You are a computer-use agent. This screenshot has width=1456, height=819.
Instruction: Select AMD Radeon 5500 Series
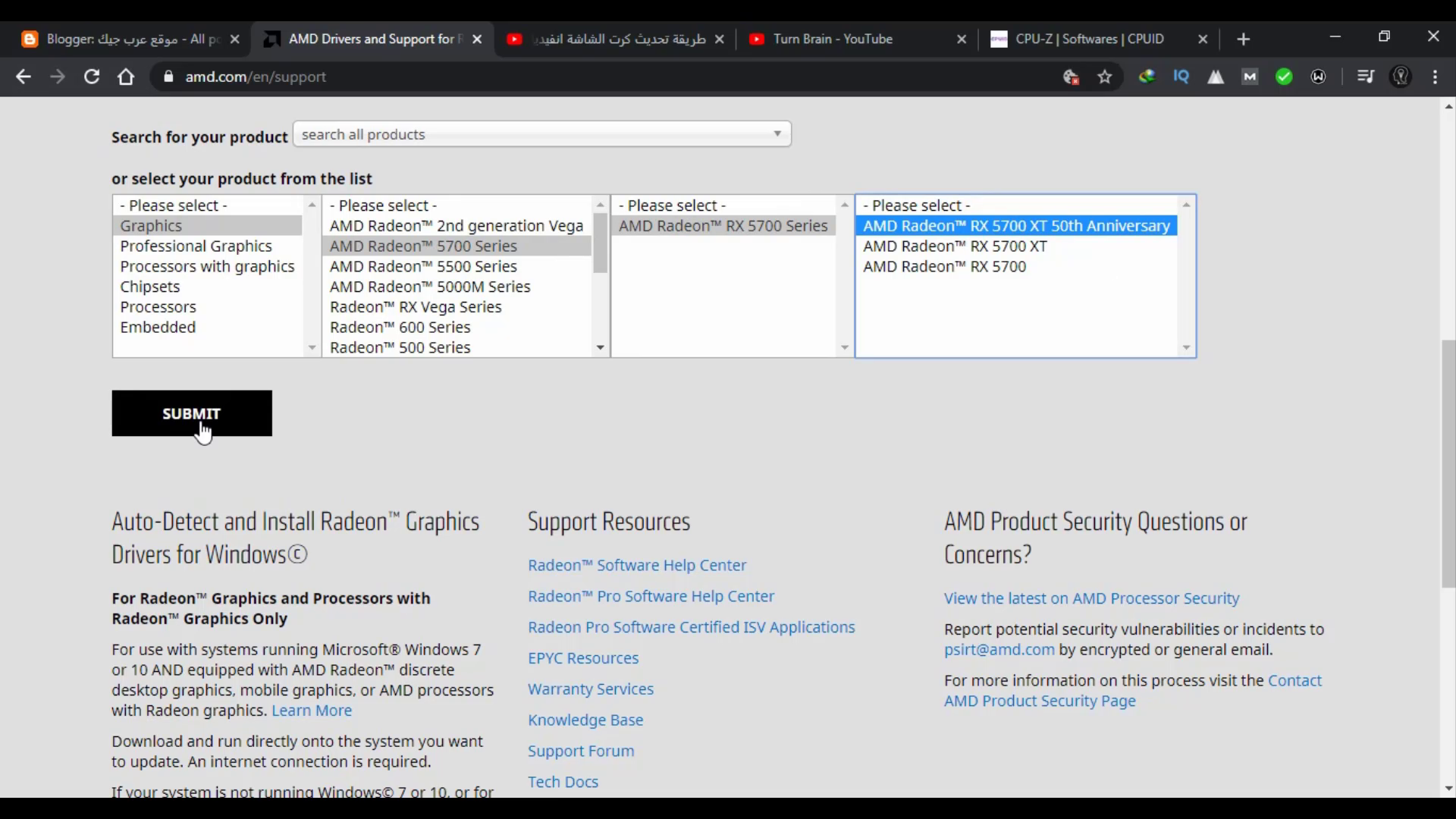click(457, 267)
